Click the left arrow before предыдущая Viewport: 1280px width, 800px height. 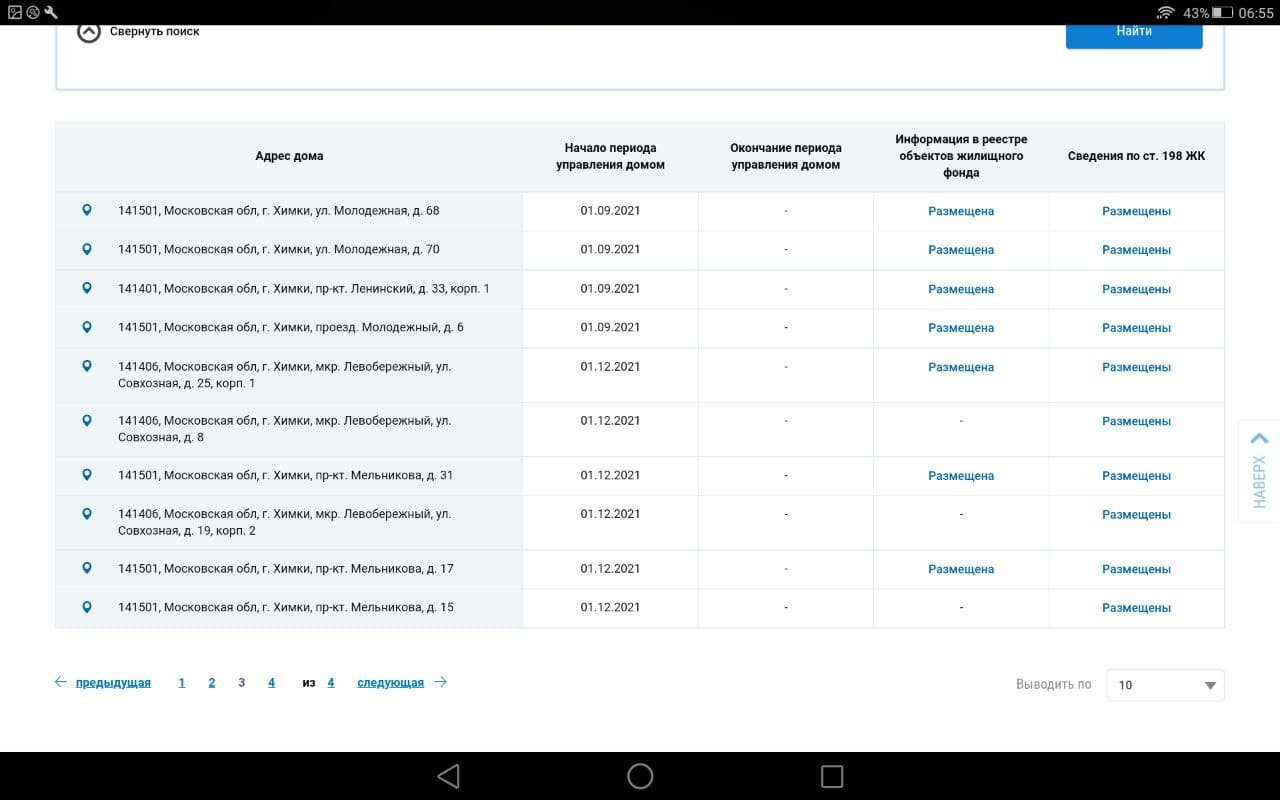(60, 682)
